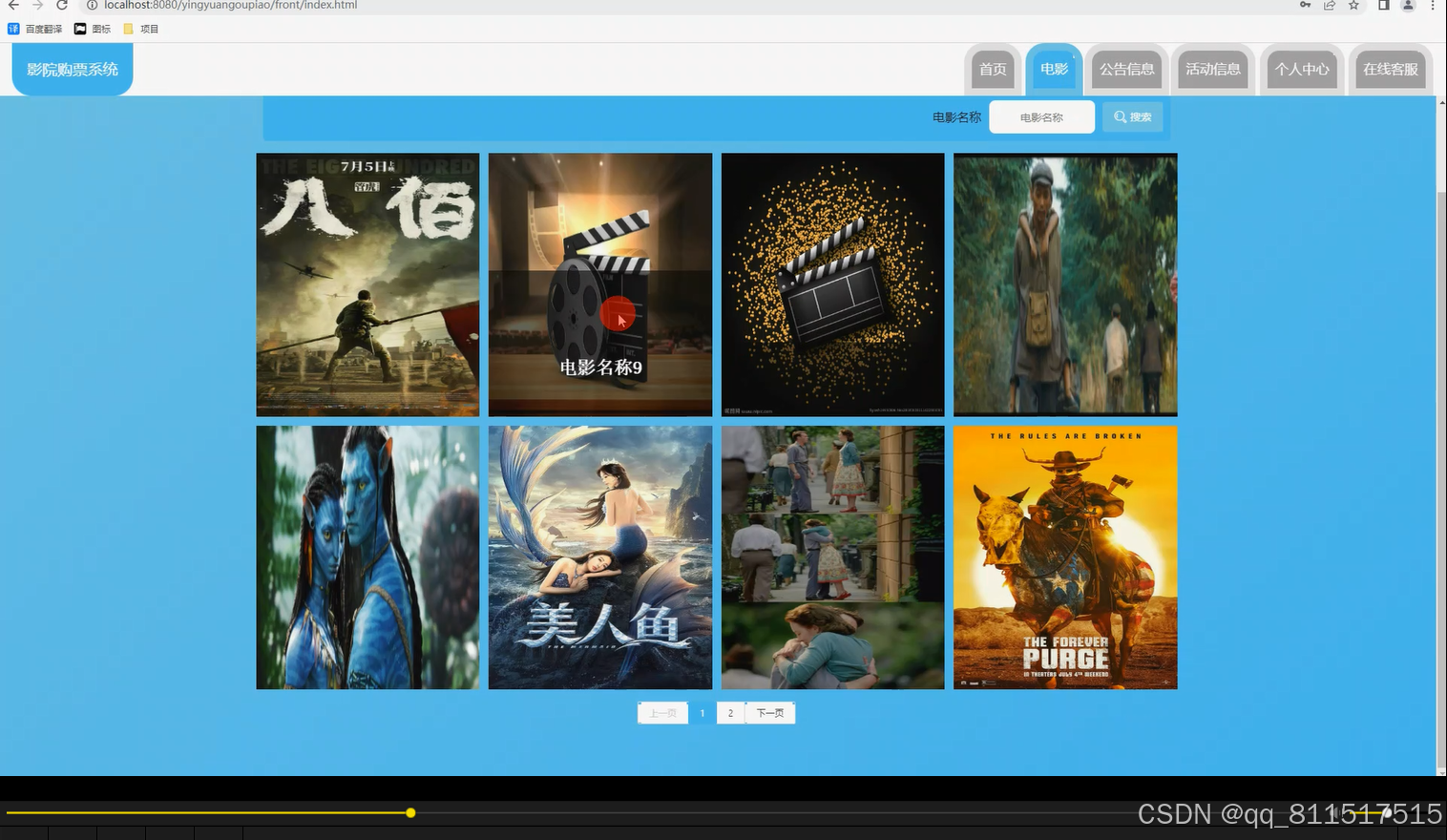View site information icon in address bar

click(x=93, y=5)
